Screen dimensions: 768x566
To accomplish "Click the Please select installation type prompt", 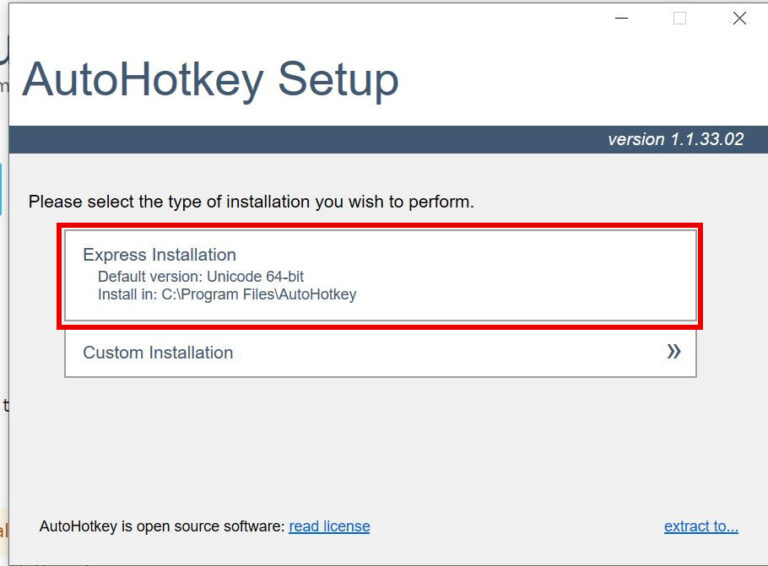I will (x=251, y=202).
